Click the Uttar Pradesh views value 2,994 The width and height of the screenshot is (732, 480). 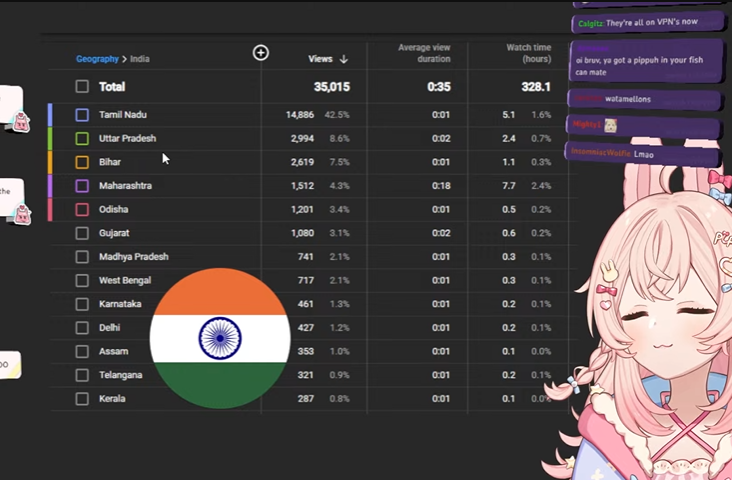pos(302,139)
